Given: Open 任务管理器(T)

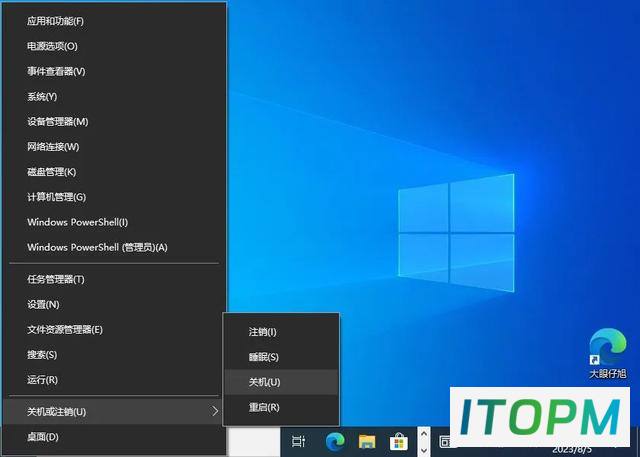Looking at the screenshot, I should coord(114,280).
